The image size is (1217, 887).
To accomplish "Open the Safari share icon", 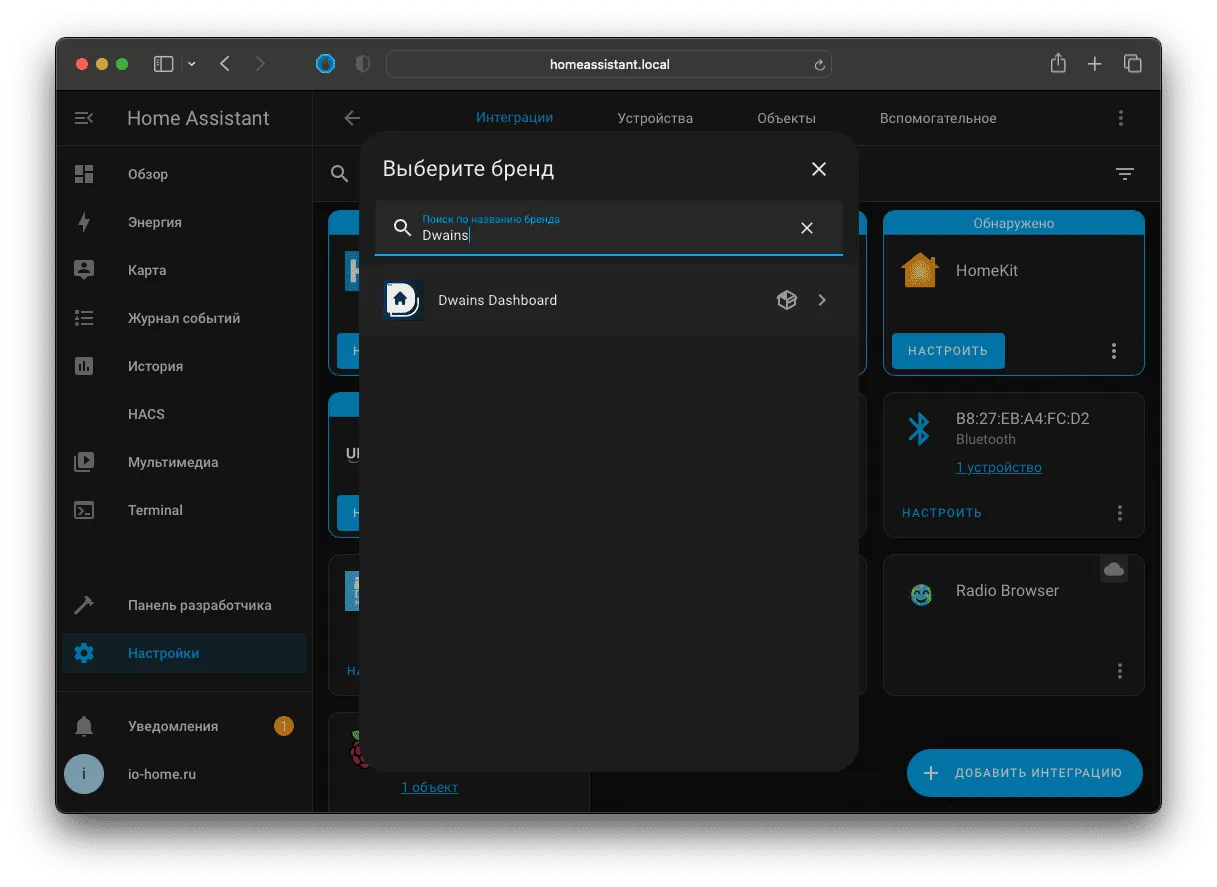I will [1058, 63].
